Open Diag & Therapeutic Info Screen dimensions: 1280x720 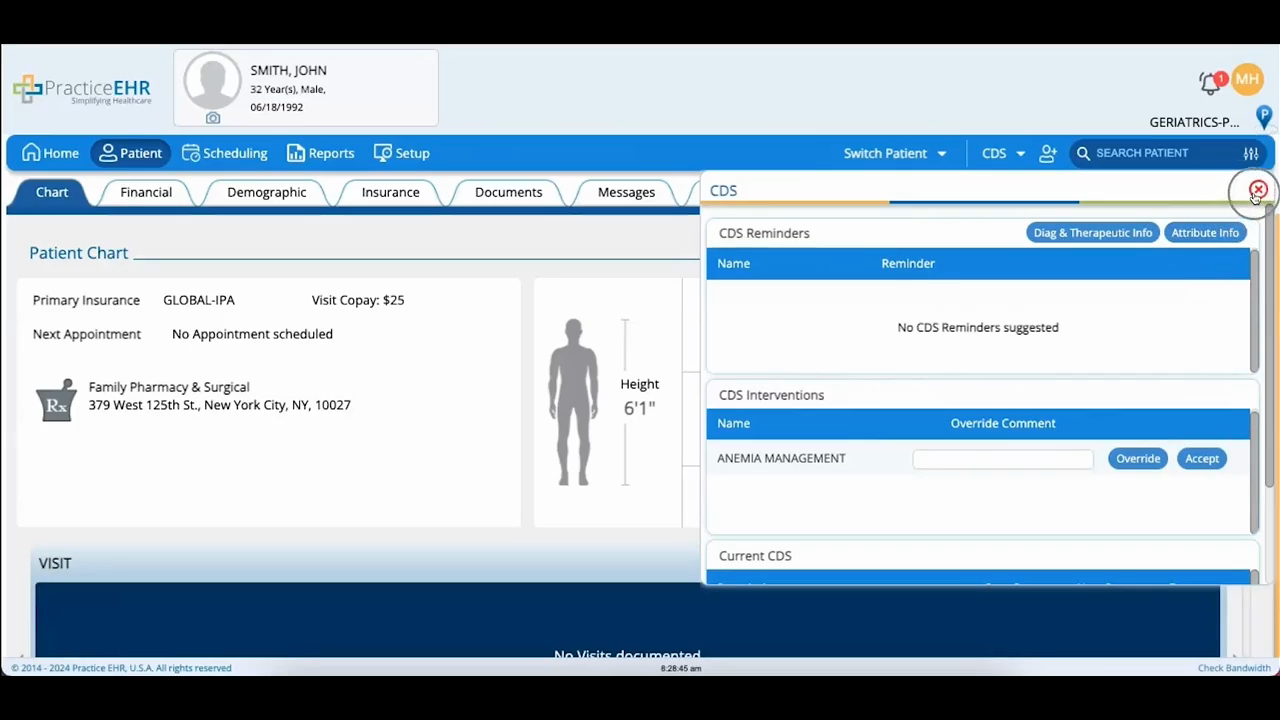point(1093,233)
